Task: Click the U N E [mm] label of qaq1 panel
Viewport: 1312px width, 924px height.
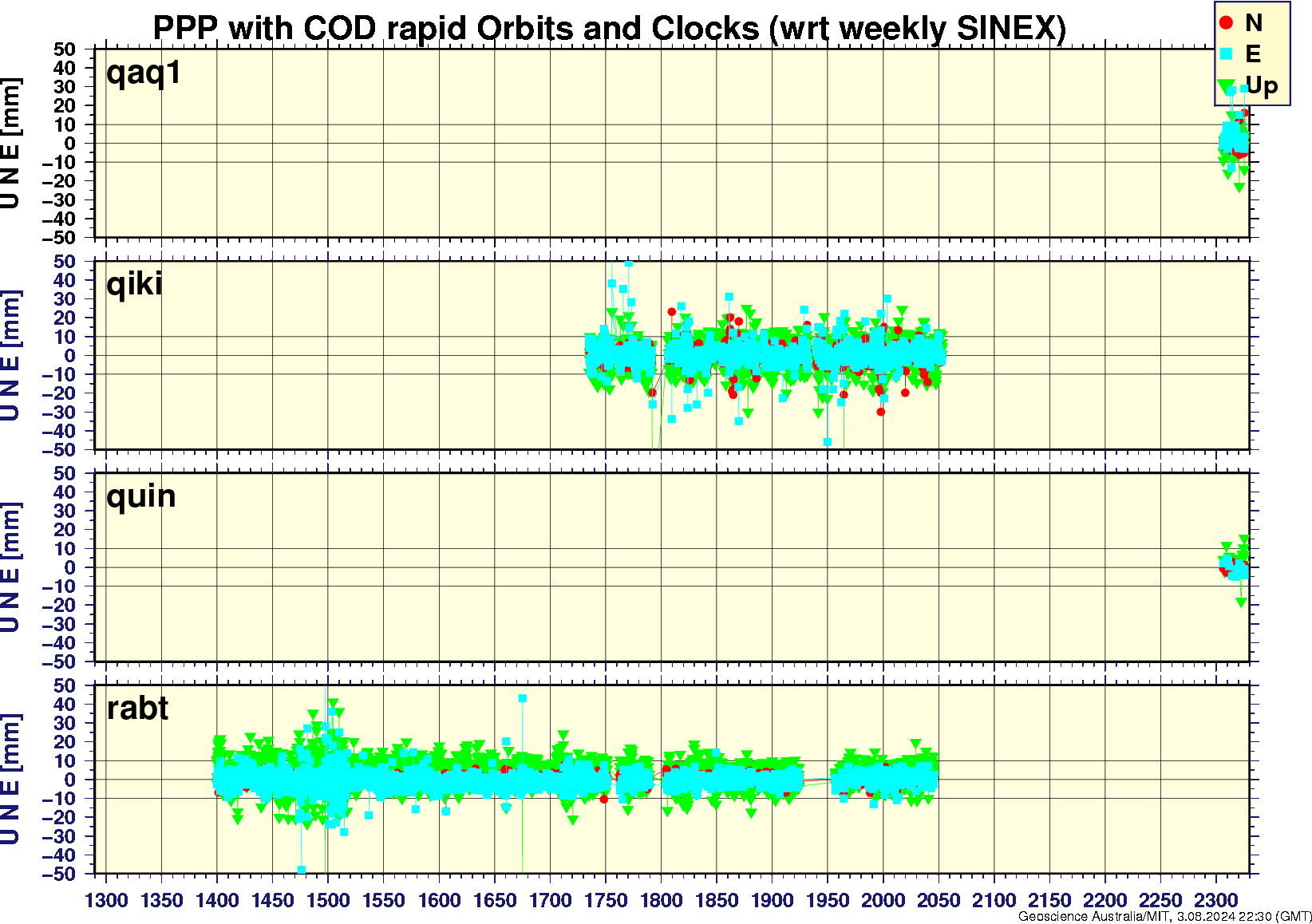Action: pyautogui.click(x=10, y=144)
